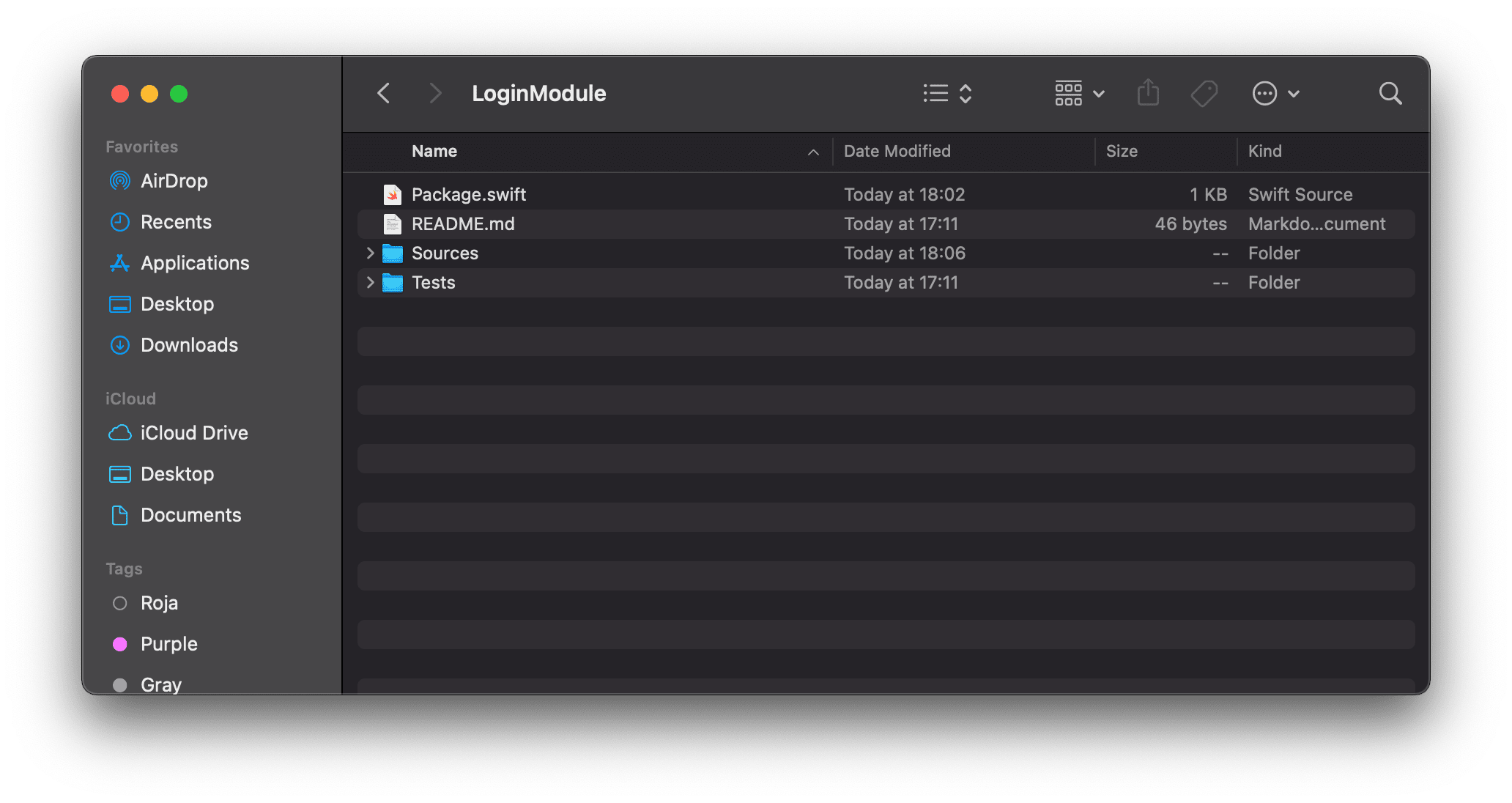Select the README.md file
This screenshot has width=1512, height=803.
[463, 223]
